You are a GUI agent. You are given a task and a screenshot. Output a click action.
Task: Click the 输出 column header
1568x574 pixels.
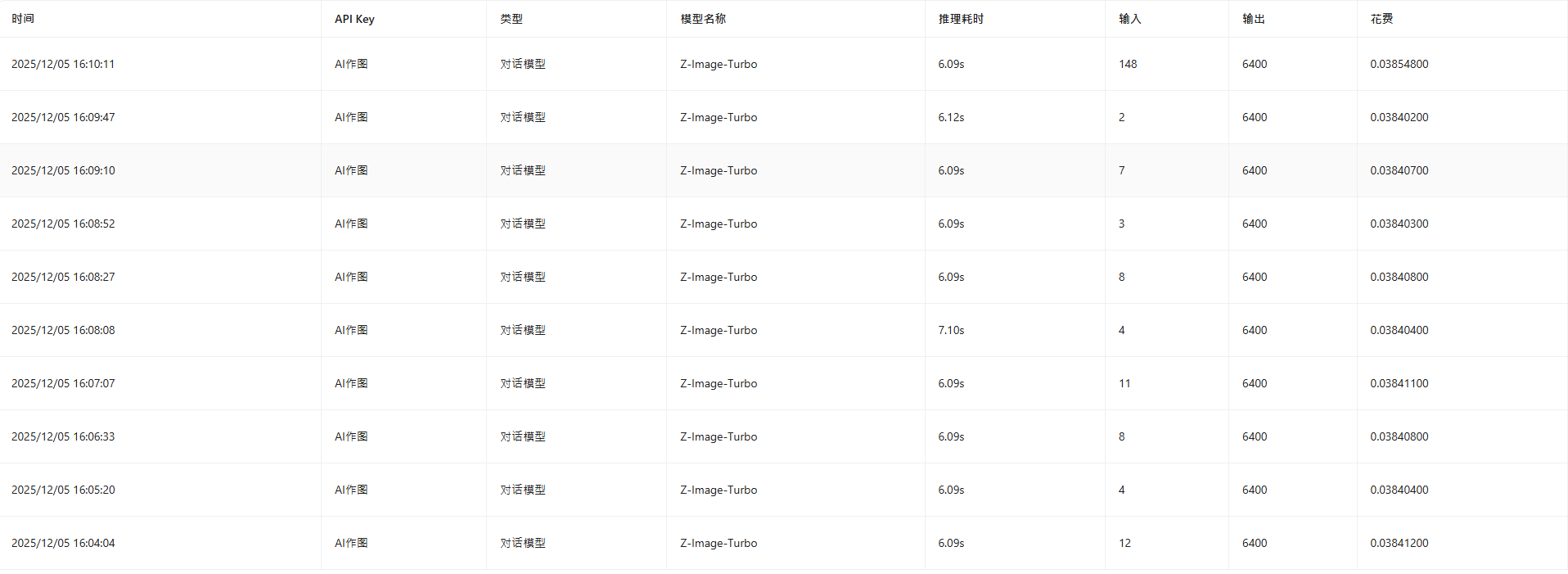click(1254, 19)
